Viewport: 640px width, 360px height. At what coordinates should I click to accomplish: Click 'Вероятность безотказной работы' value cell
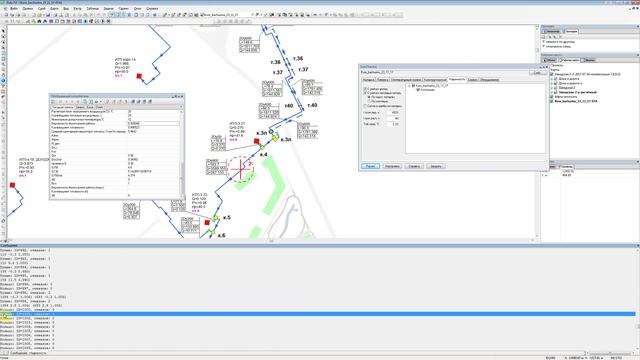(153, 123)
